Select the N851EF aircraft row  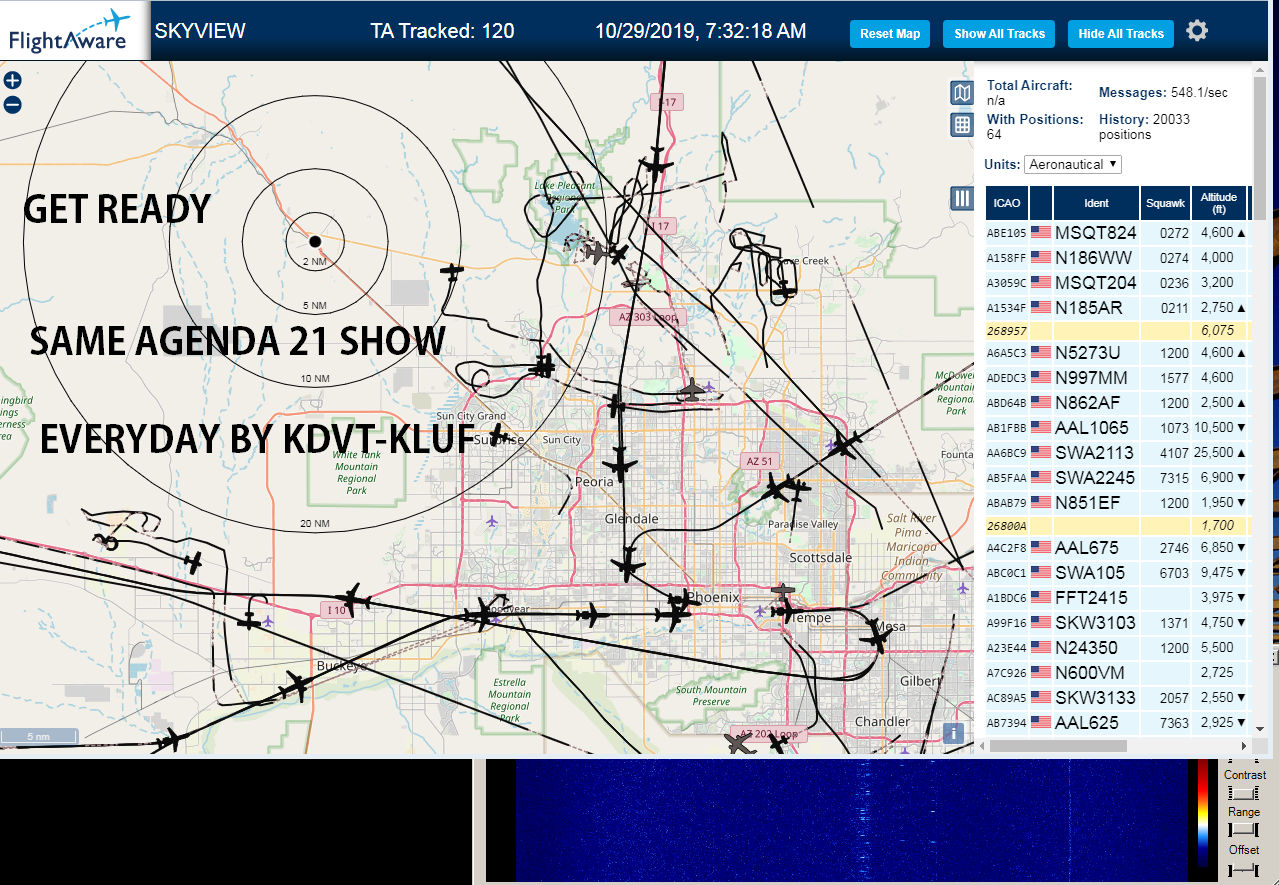(x=1117, y=502)
